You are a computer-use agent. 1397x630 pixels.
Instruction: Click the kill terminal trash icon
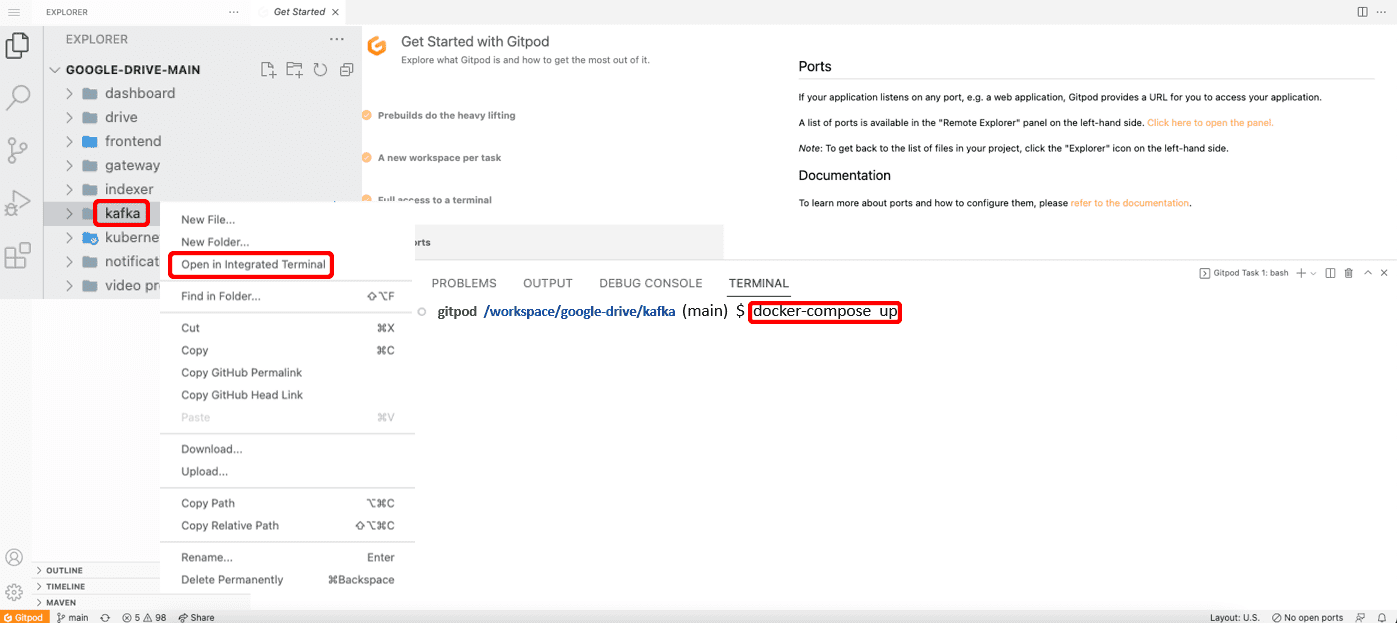point(1348,273)
